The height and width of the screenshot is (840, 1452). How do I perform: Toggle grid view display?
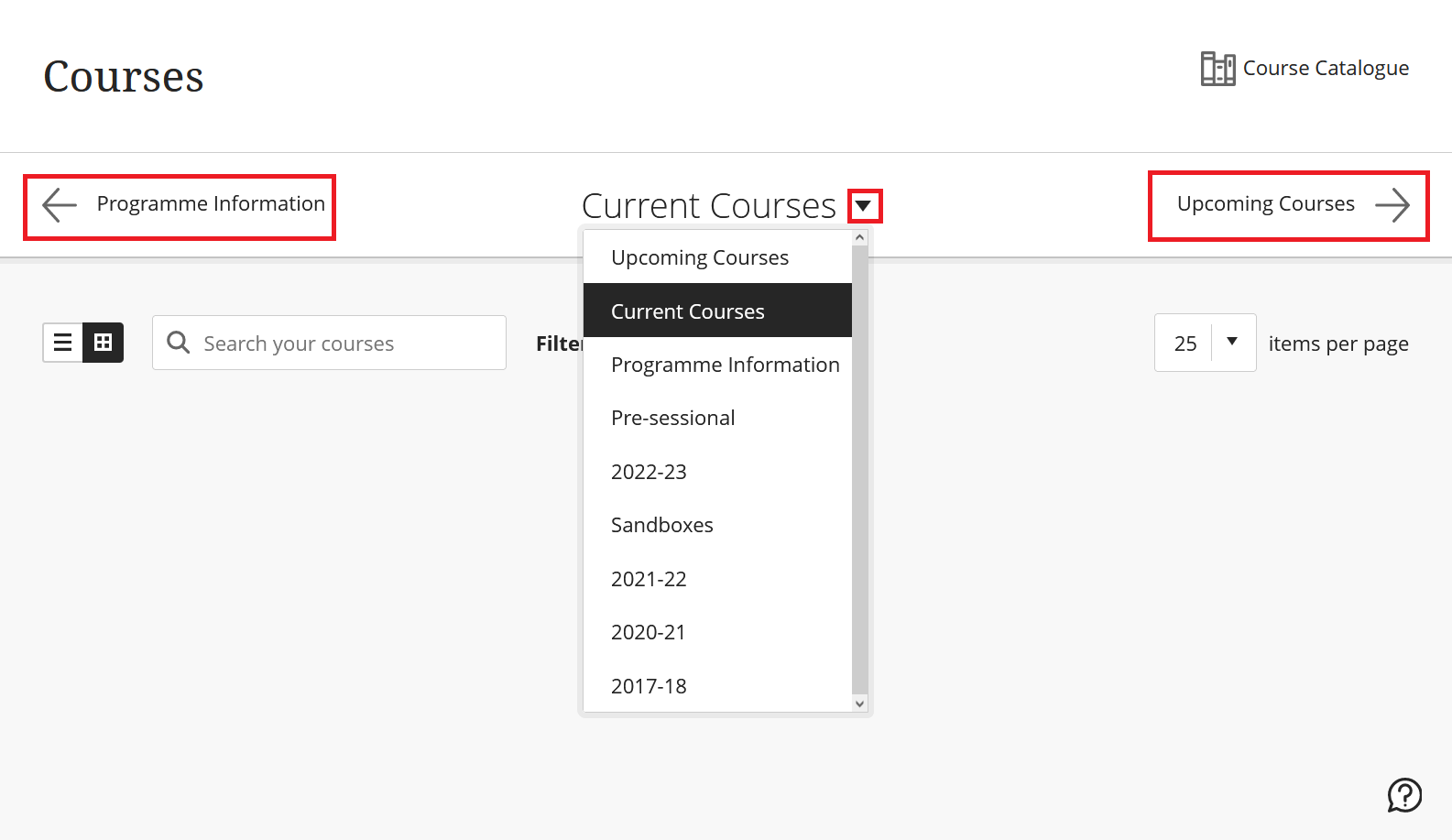coord(103,342)
